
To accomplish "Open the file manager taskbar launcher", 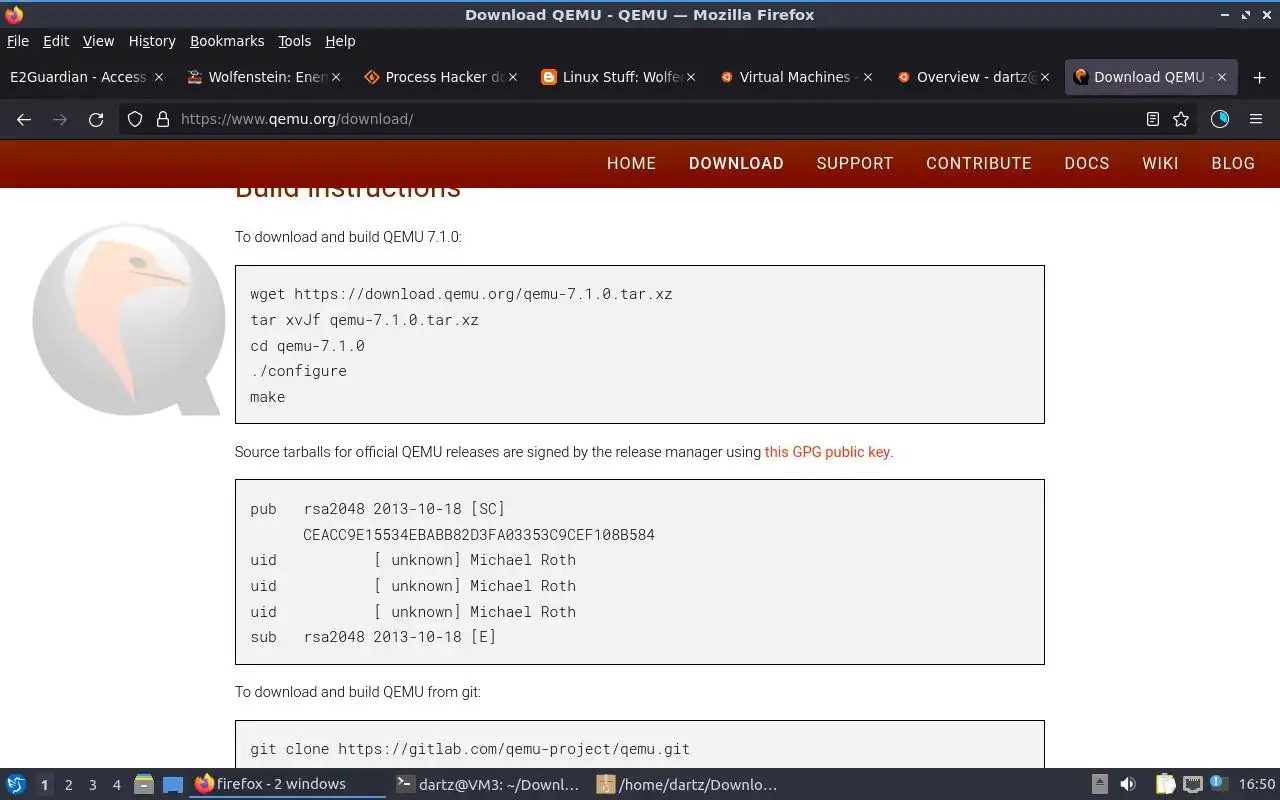I will (x=144, y=784).
